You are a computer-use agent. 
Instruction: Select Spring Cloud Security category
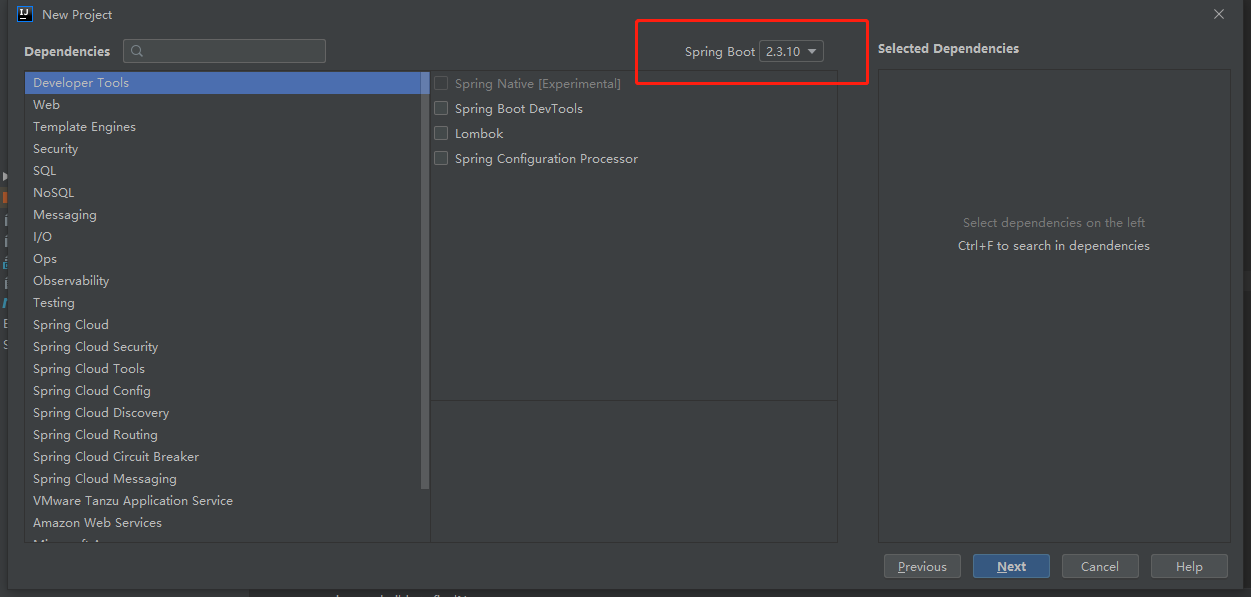(x=223, y=347)
